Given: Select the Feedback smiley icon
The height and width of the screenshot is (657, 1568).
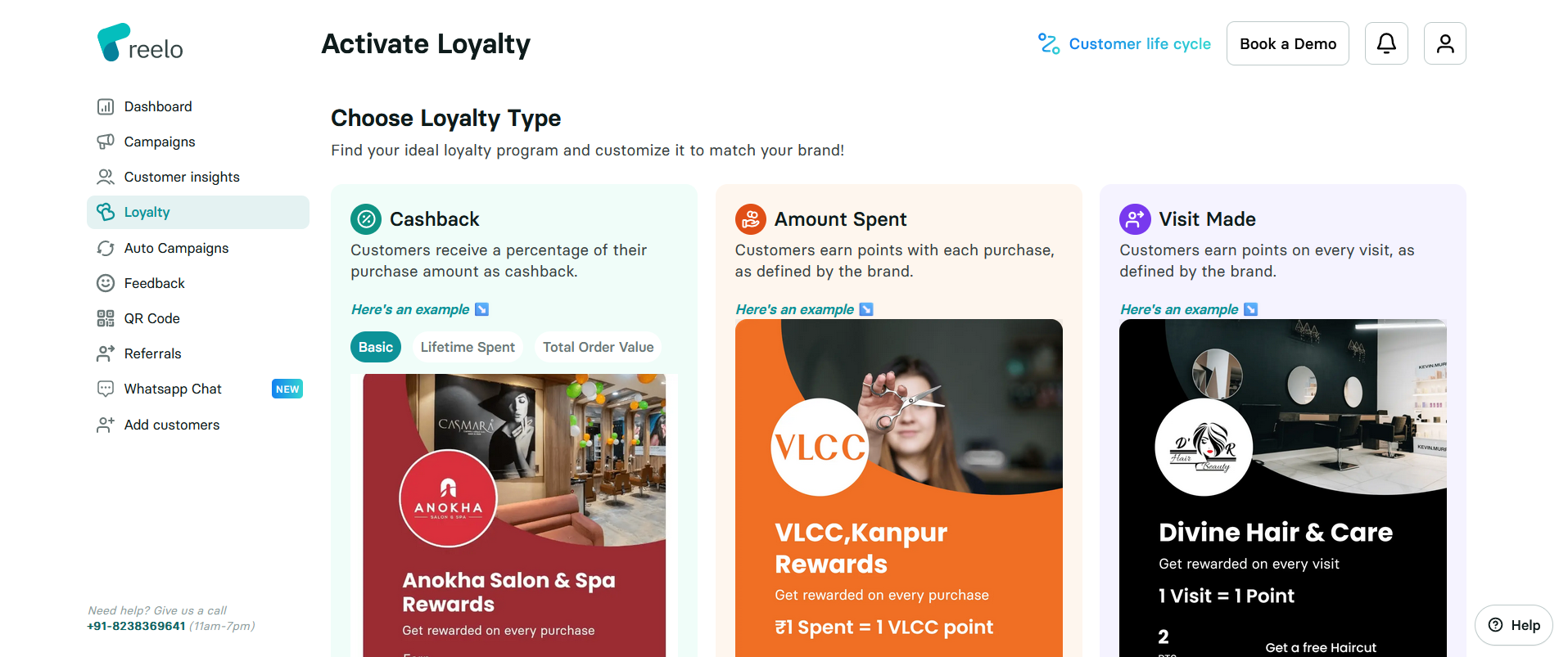Looking at the screenshot, I should click(x=106, y=282).
